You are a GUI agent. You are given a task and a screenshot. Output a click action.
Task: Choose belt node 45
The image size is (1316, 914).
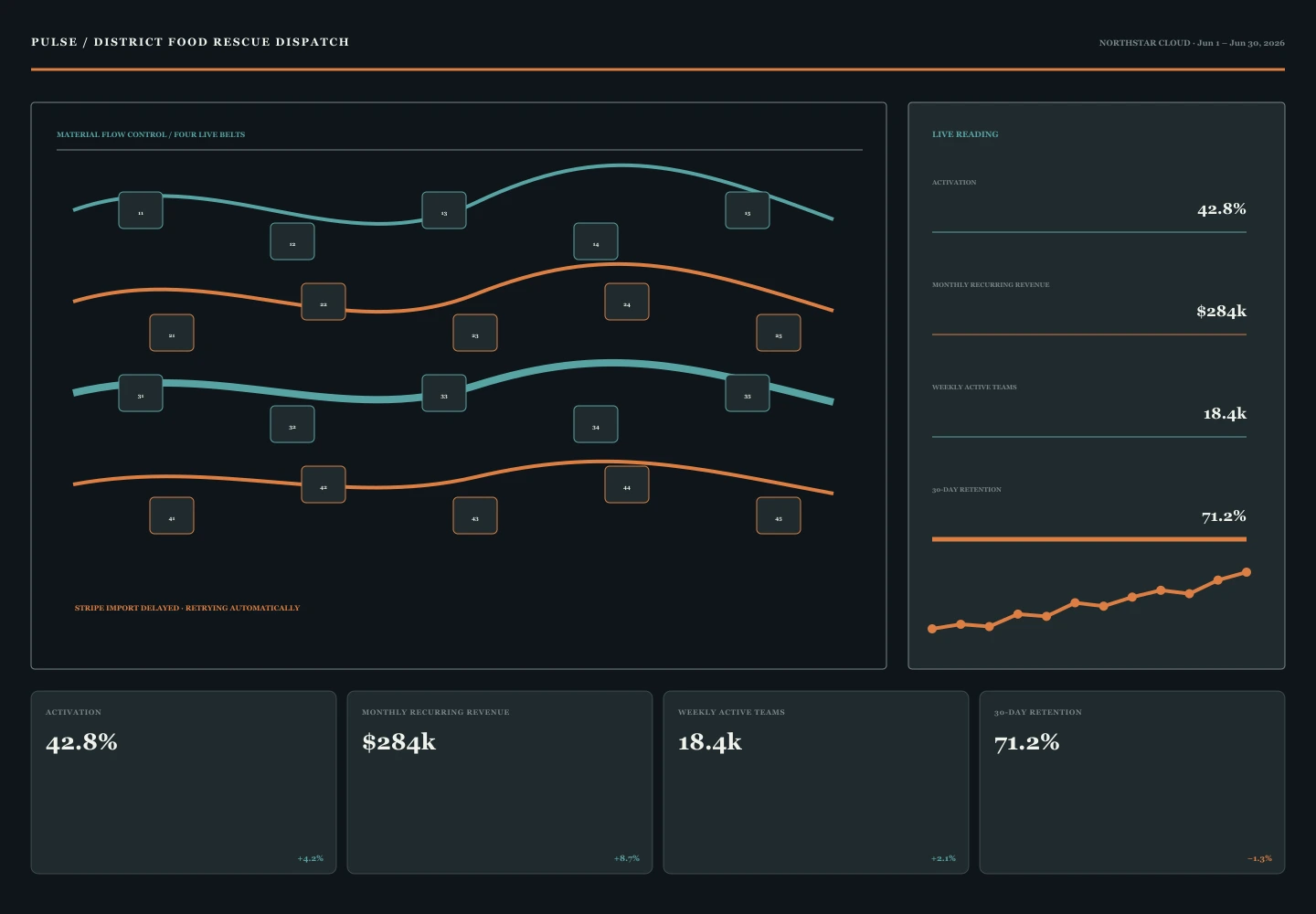tap(779, 515)
